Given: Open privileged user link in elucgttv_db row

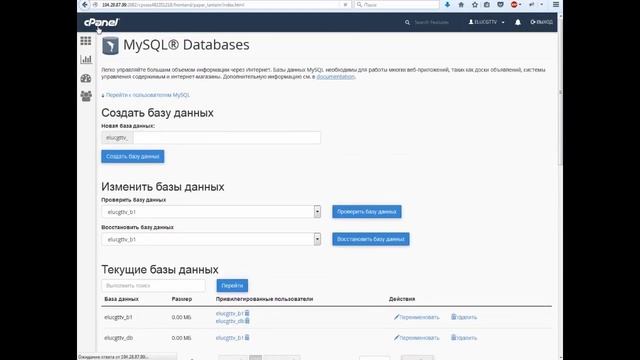Looking at the screenshot, I should click(x=229, y=338).
